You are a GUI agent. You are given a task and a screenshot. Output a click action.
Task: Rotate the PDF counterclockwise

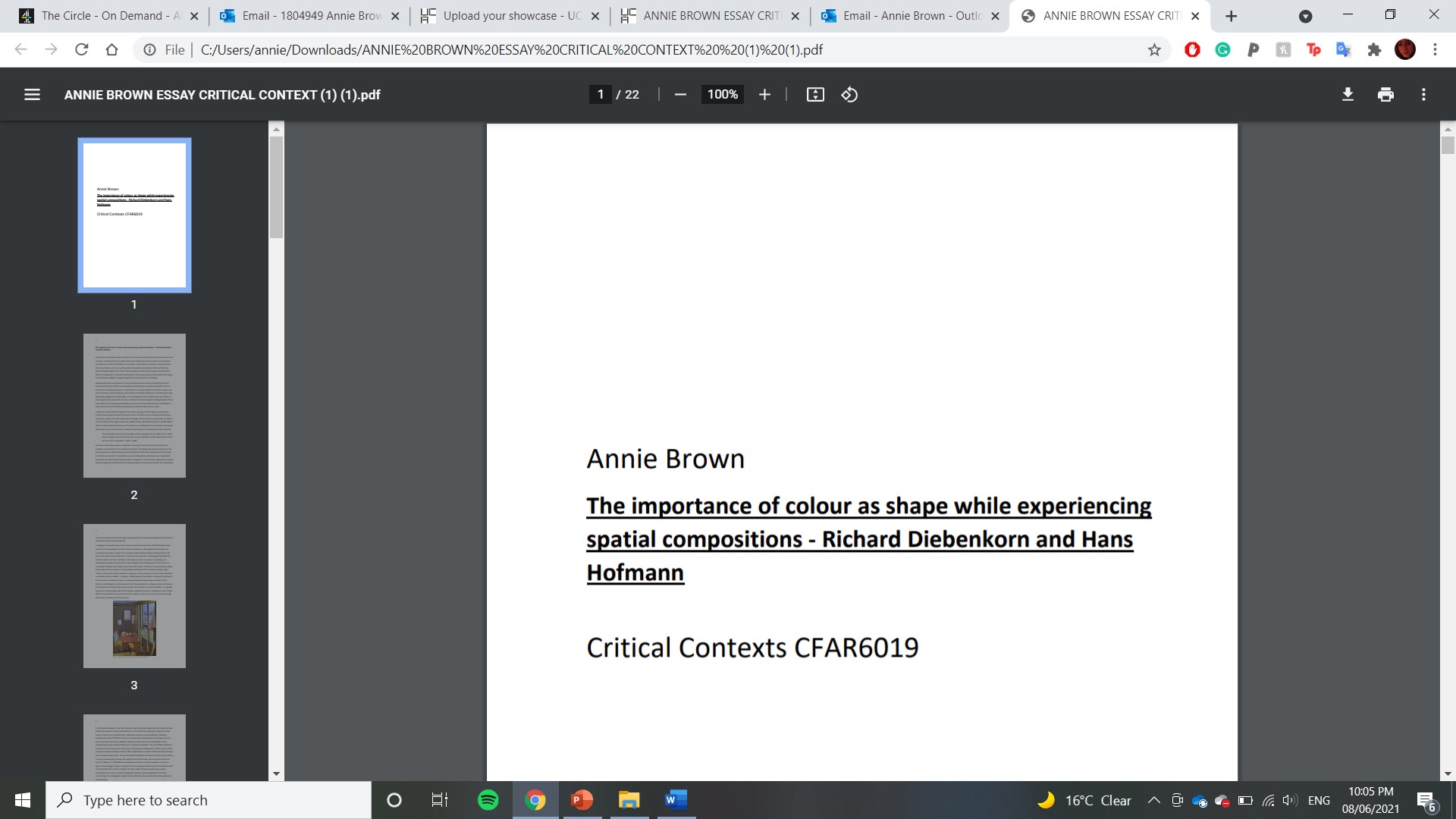(849, 94)
